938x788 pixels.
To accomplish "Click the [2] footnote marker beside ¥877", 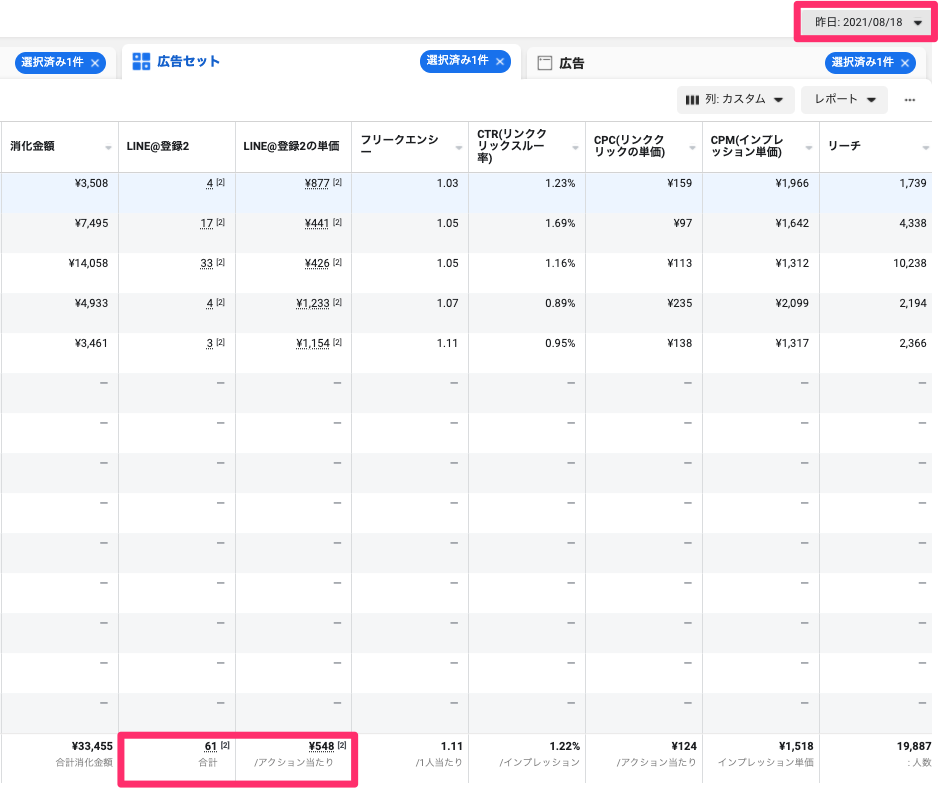I will [337, 182].
